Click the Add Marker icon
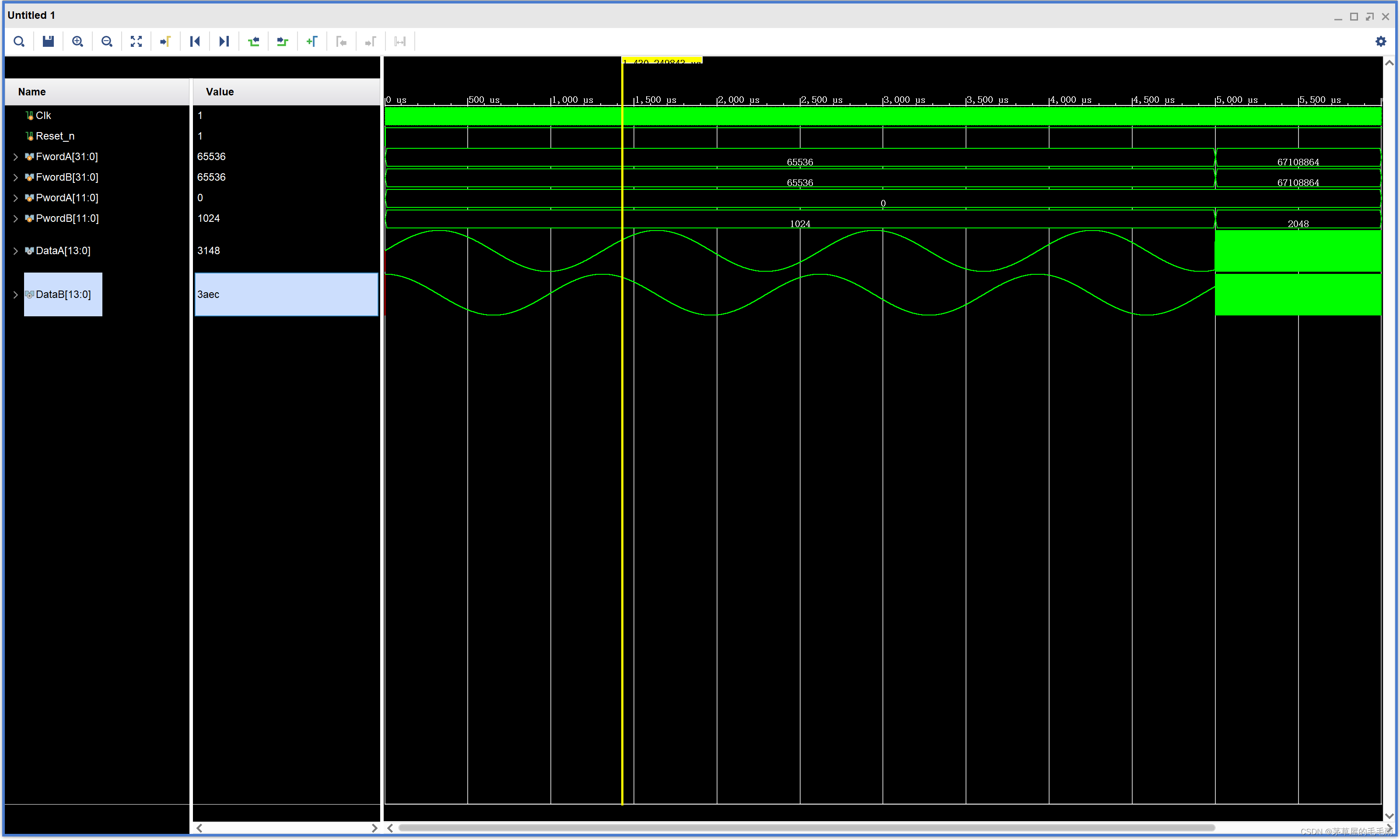1400x840 pixels. pyautogui.click(x=312, y=41)
